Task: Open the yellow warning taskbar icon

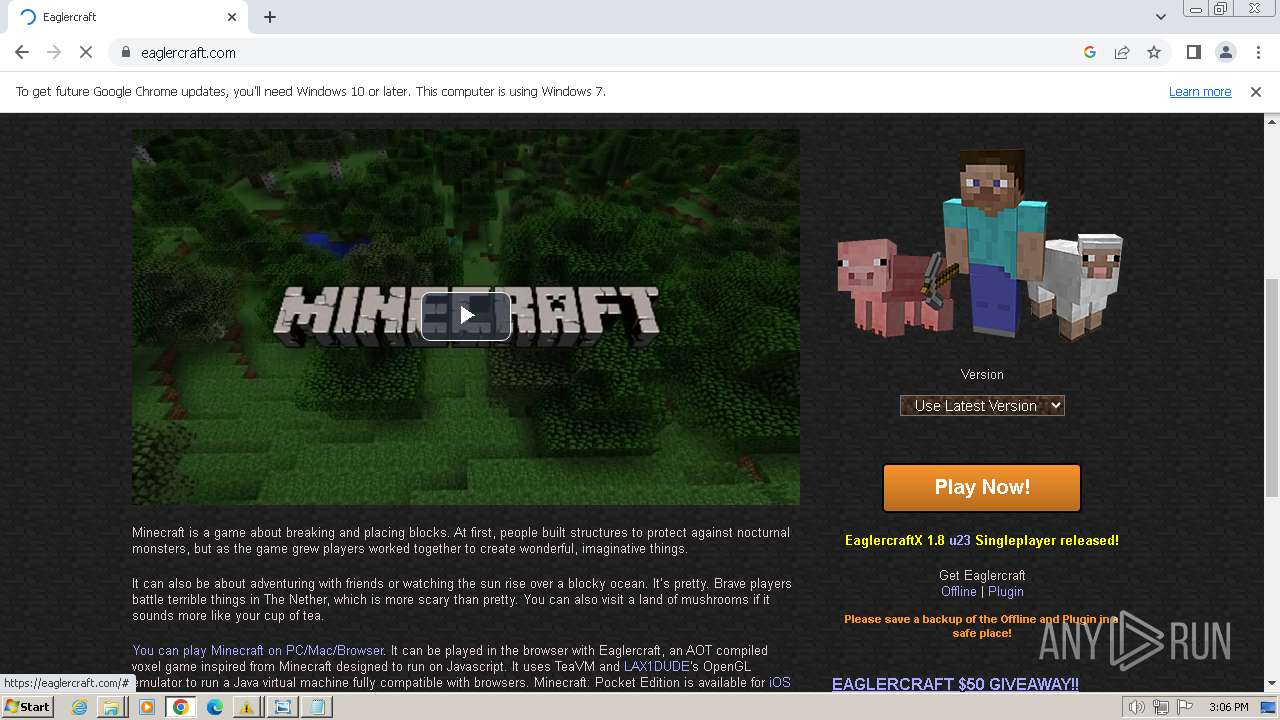Action: (x=246, y=707)
